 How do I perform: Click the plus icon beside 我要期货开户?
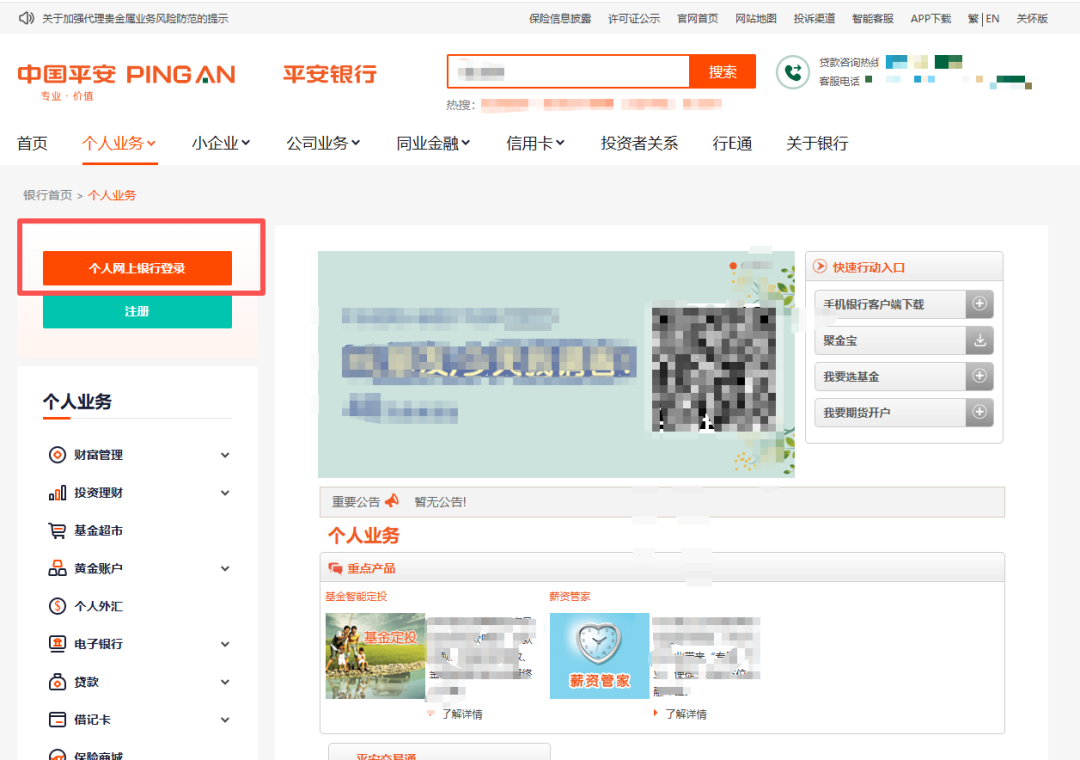coord(979,412)
